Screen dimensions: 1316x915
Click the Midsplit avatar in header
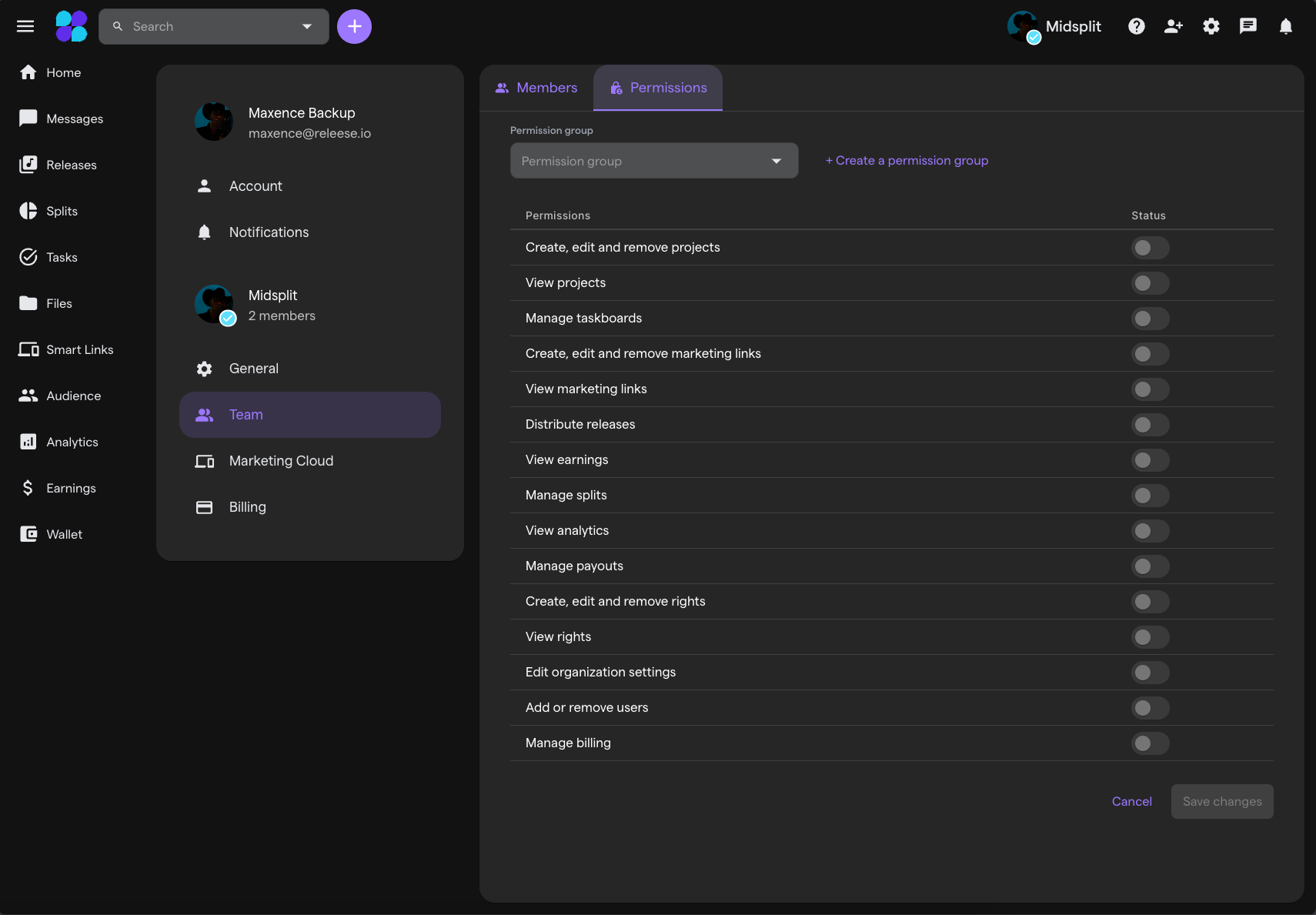[x=1024, y=26]
